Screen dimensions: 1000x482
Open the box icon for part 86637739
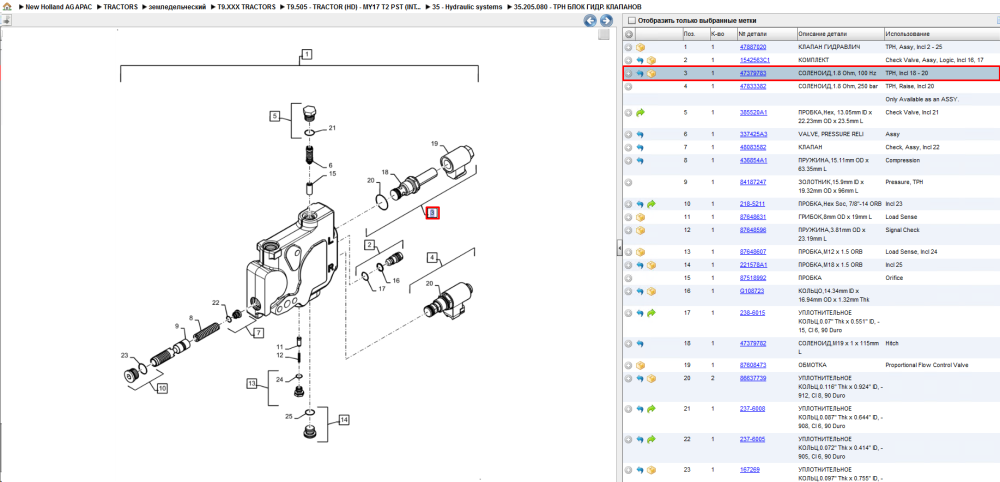click(x=651, y=378)
